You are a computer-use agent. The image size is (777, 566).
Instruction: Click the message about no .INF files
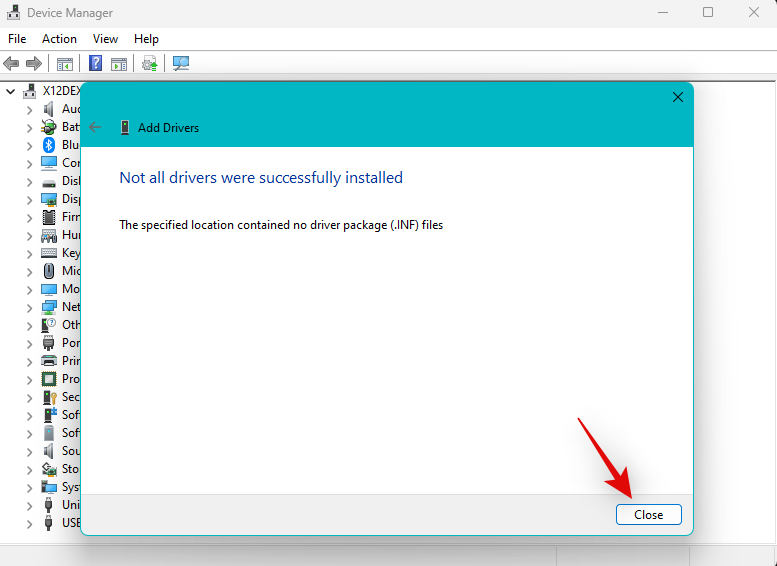tap(281, 225)
